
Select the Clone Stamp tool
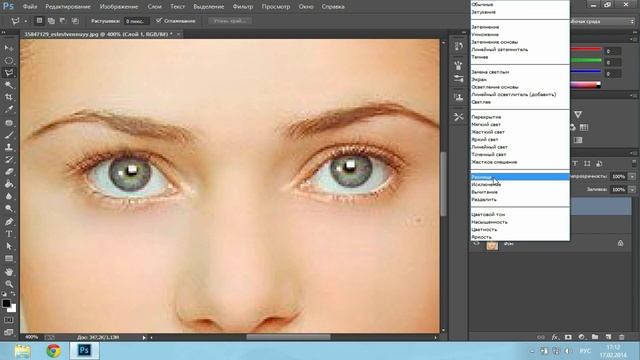(x=9, y=147)
